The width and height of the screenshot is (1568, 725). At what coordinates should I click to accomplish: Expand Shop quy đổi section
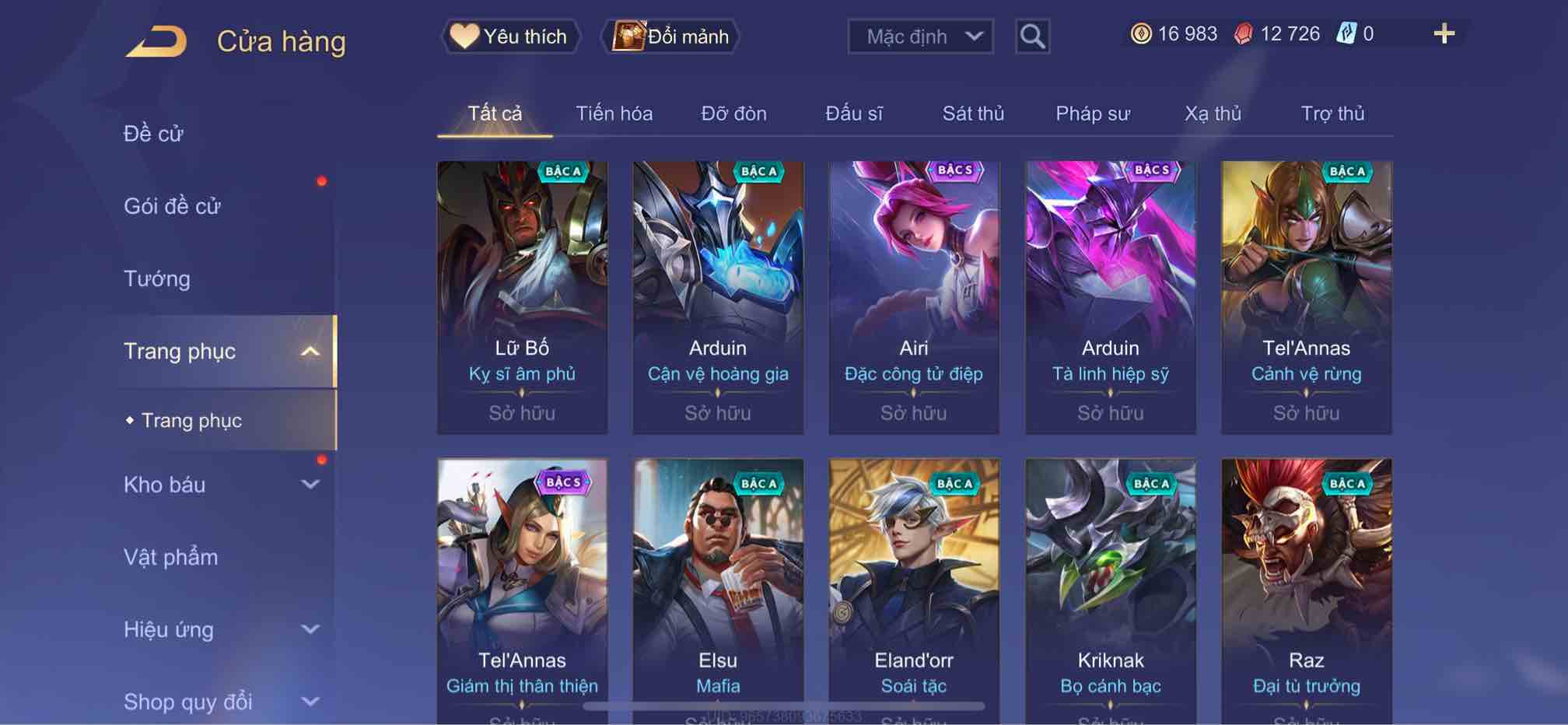click(310, 702)
